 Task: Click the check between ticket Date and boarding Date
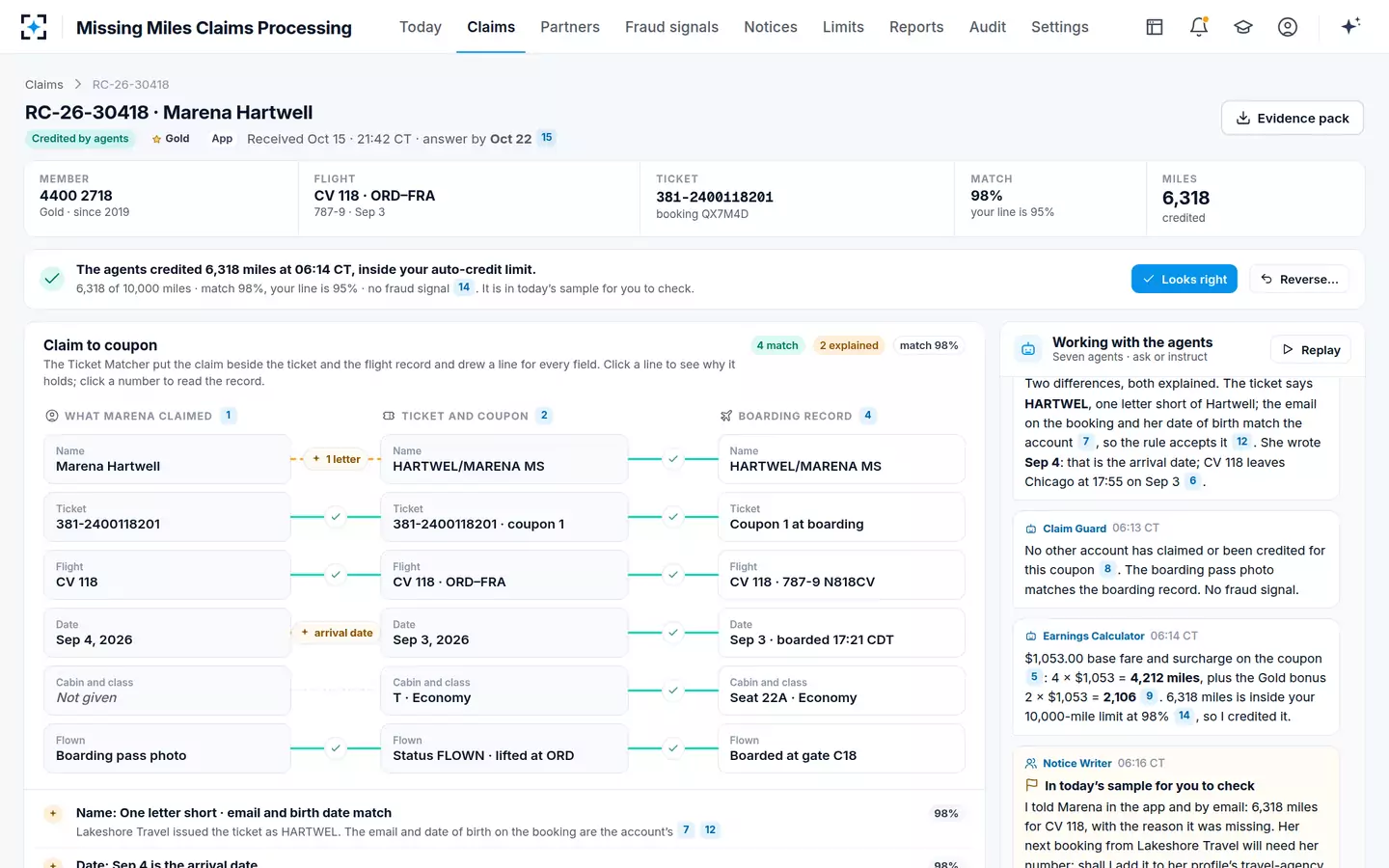pos(673,633)
